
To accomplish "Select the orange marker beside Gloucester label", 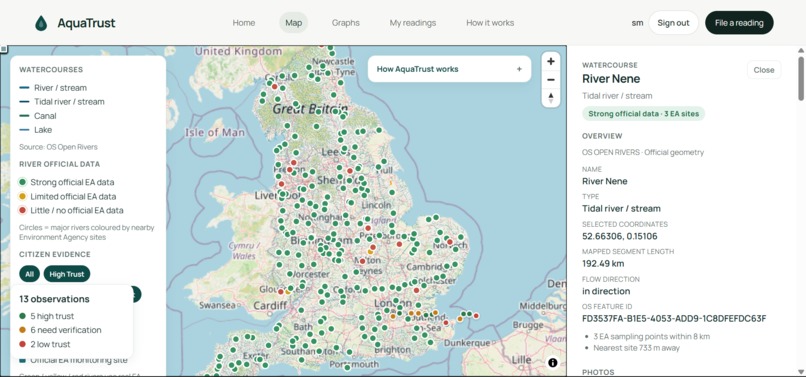I will pyautogui.click(x=288, y=292).
